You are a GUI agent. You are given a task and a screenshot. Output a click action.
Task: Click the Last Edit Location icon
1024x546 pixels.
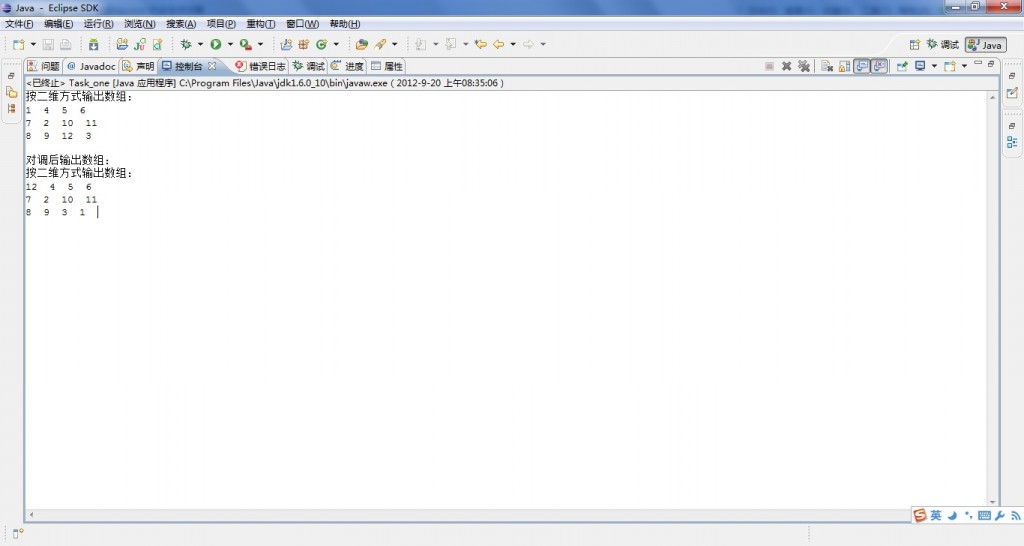click(x=481, y=44)
